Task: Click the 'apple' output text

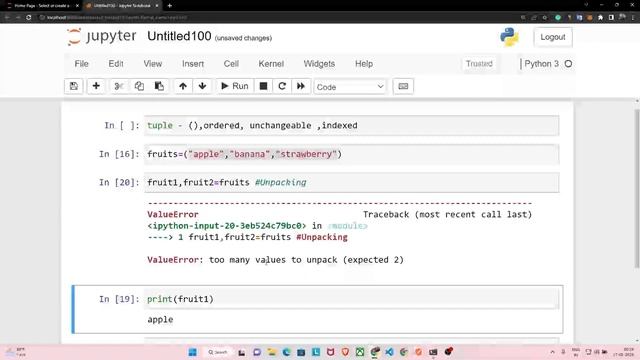Action: (160, 320)
